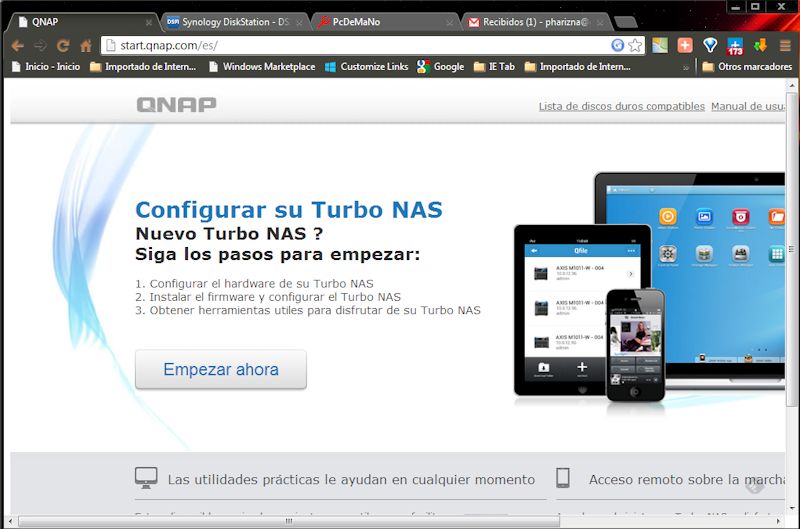Open the Inicio - Inicio bookmark
This screenshot has height=529, width=800.
(46, 67)
